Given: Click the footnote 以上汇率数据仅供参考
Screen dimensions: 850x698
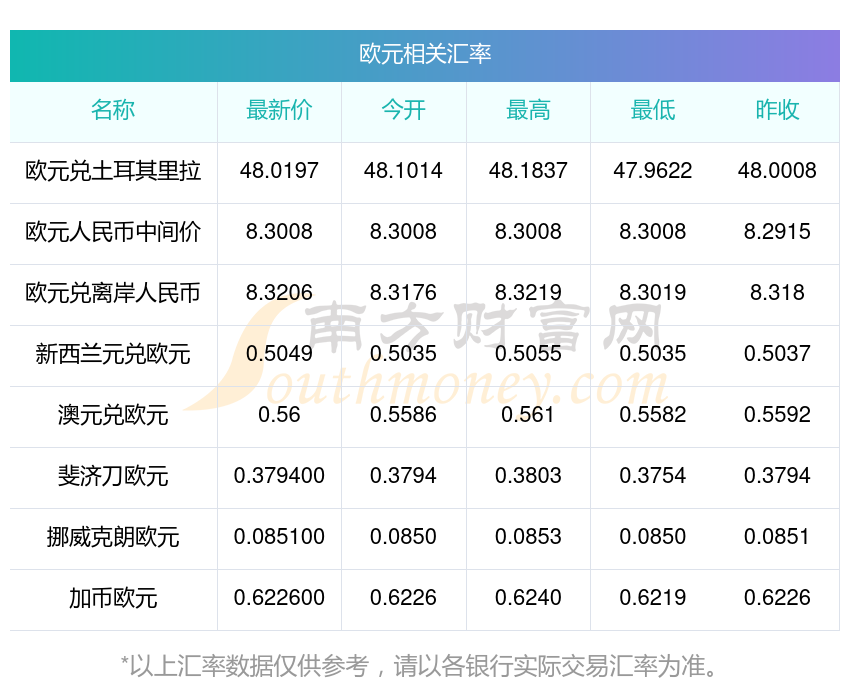Looking at the screenshot, I should point(249,667).
